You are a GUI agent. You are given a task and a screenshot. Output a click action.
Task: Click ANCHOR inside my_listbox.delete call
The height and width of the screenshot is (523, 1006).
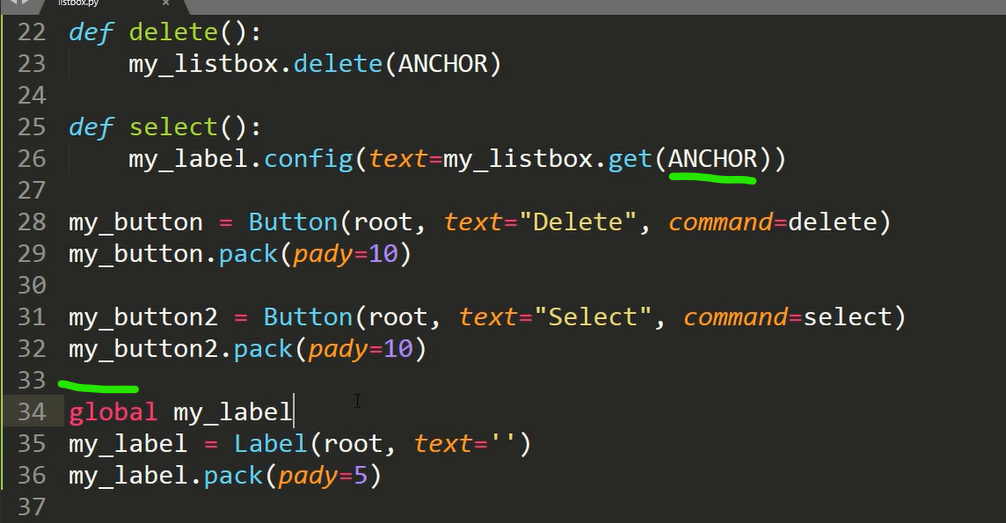coord(443,64)
